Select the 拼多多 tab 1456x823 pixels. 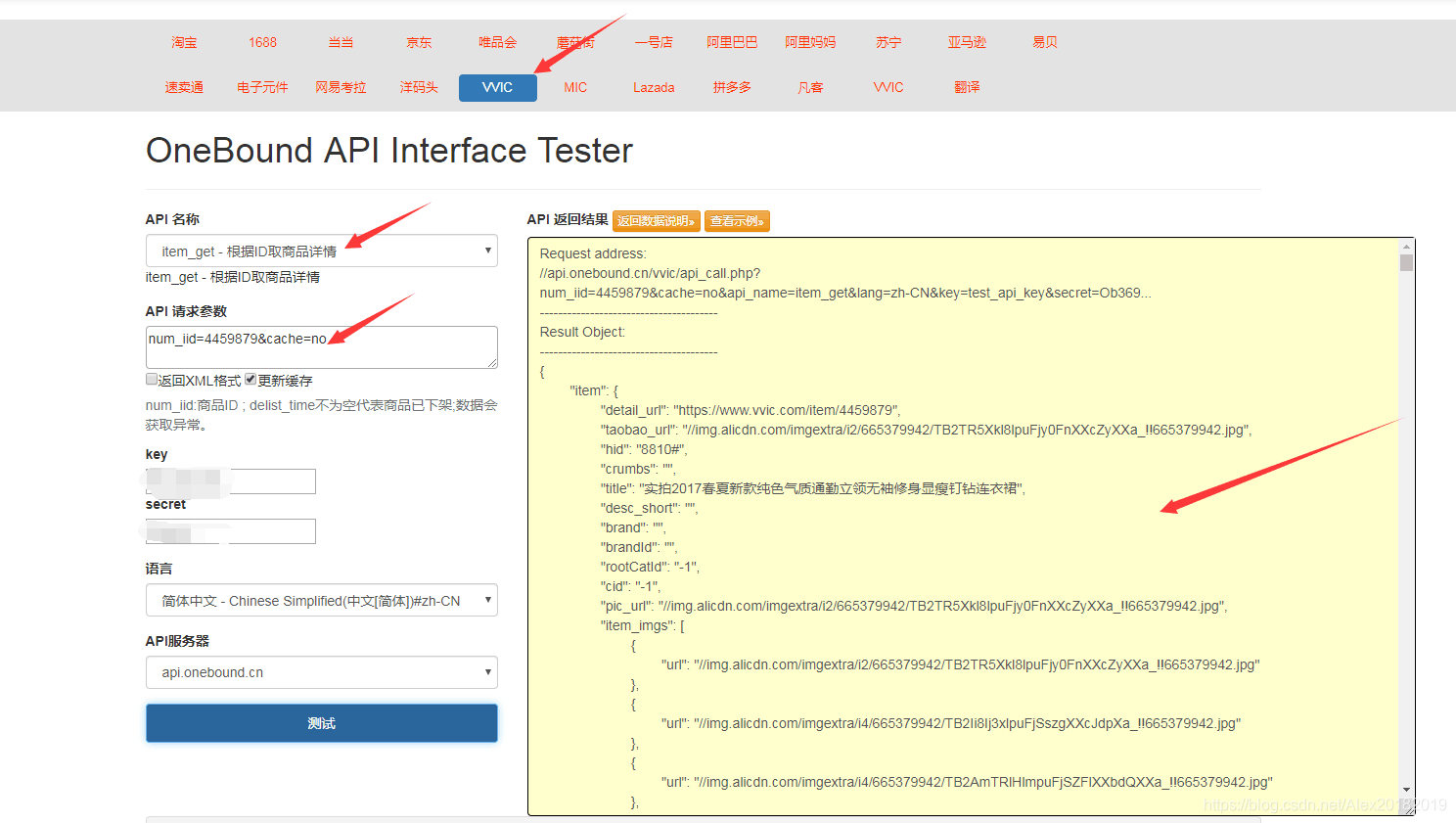tap(732, 88)
